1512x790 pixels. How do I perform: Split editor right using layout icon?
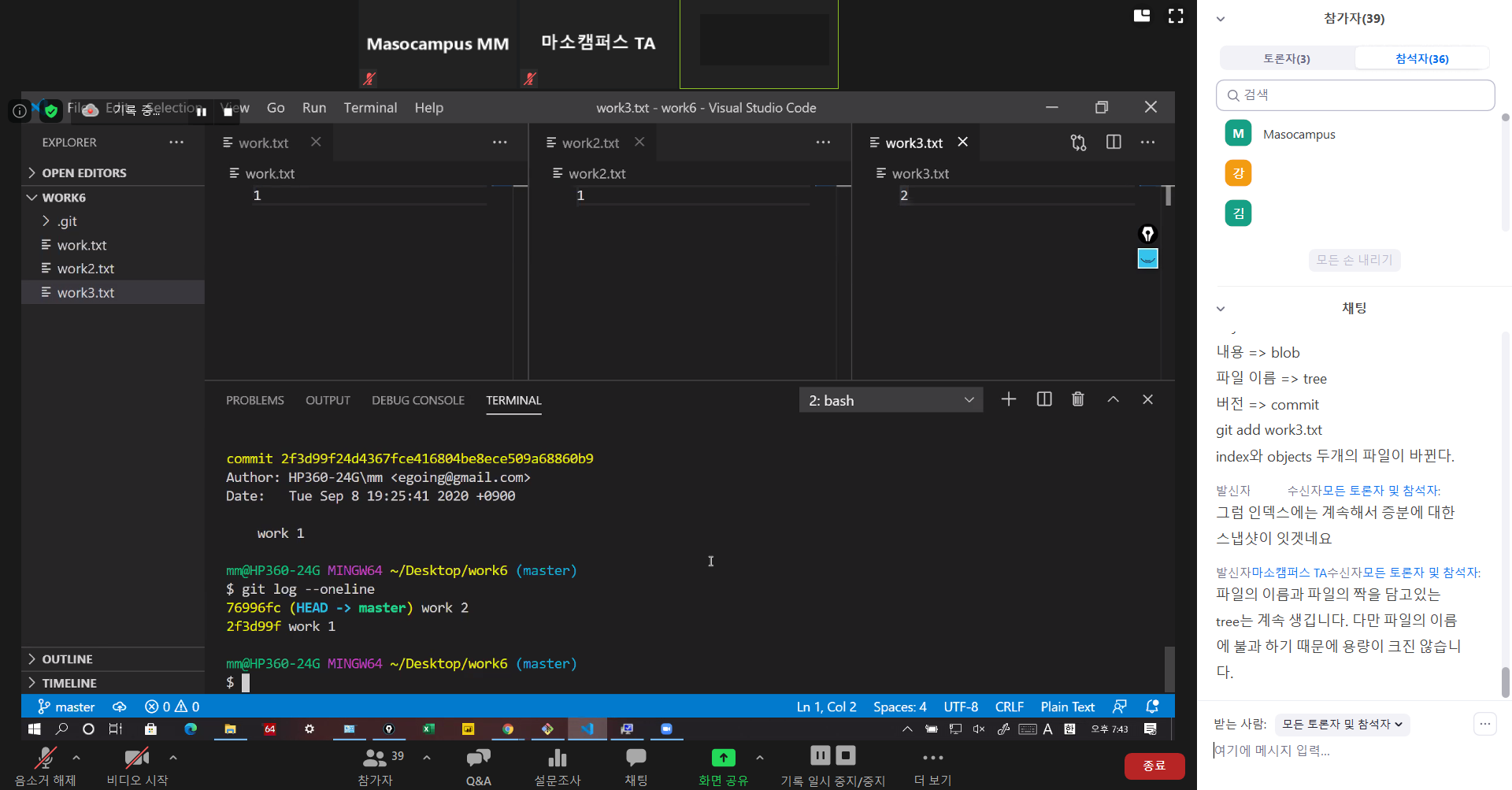point(1114,143)
